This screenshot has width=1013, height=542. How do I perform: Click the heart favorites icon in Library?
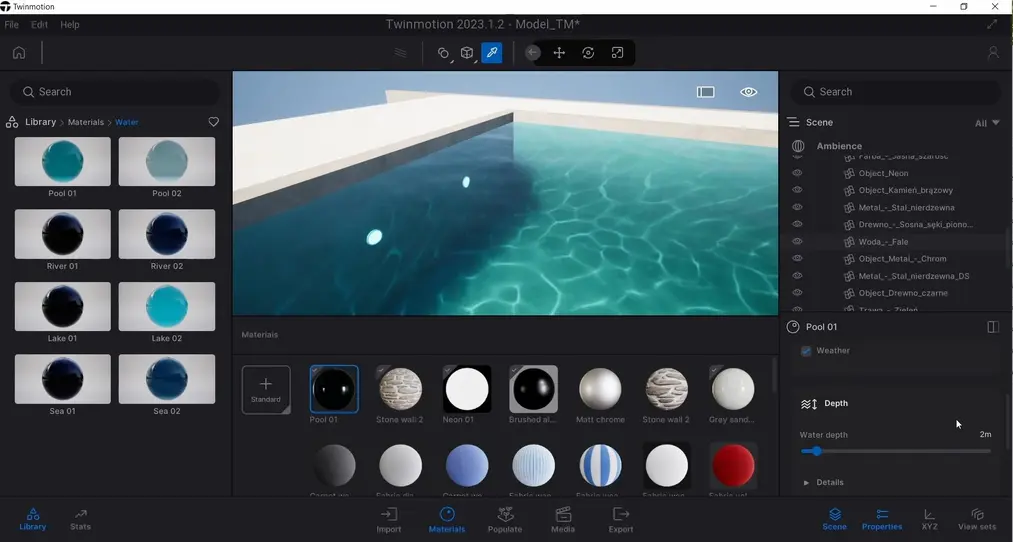click(x=213, y=122)
